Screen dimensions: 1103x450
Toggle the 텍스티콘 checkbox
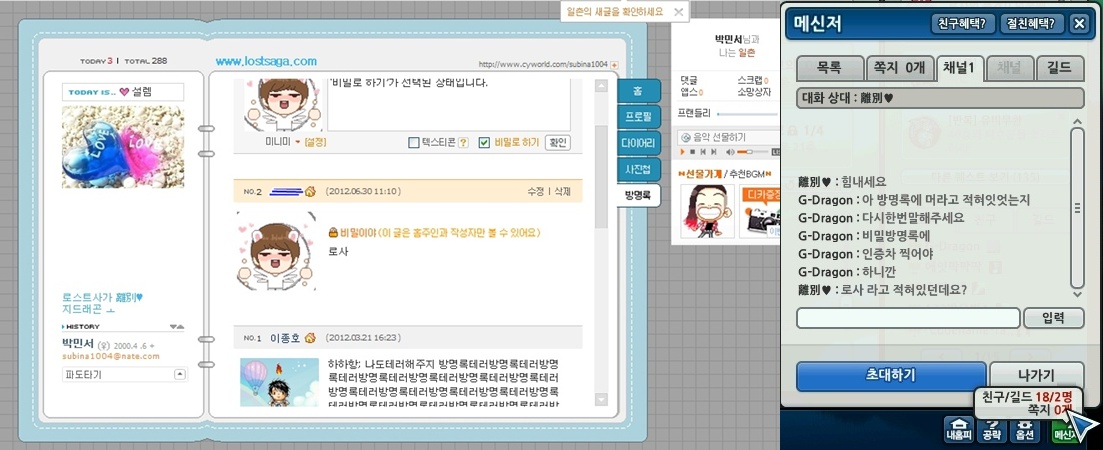414,143
